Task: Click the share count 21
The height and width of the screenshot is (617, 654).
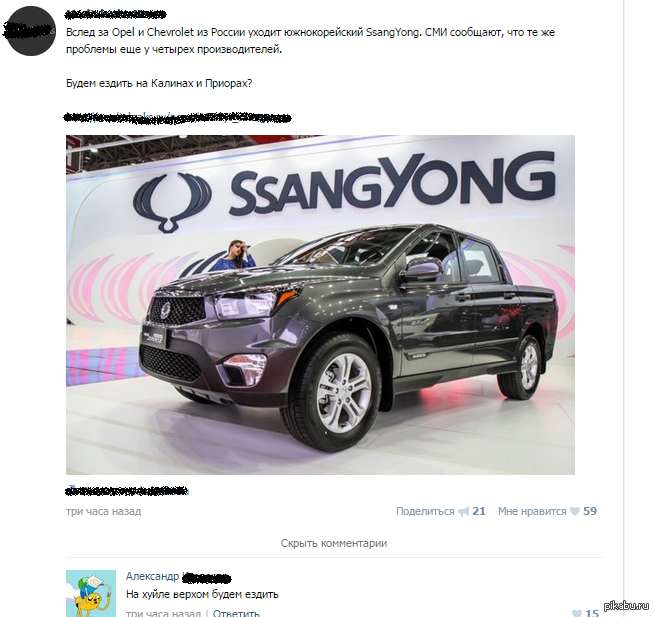Action: (479, 511)
